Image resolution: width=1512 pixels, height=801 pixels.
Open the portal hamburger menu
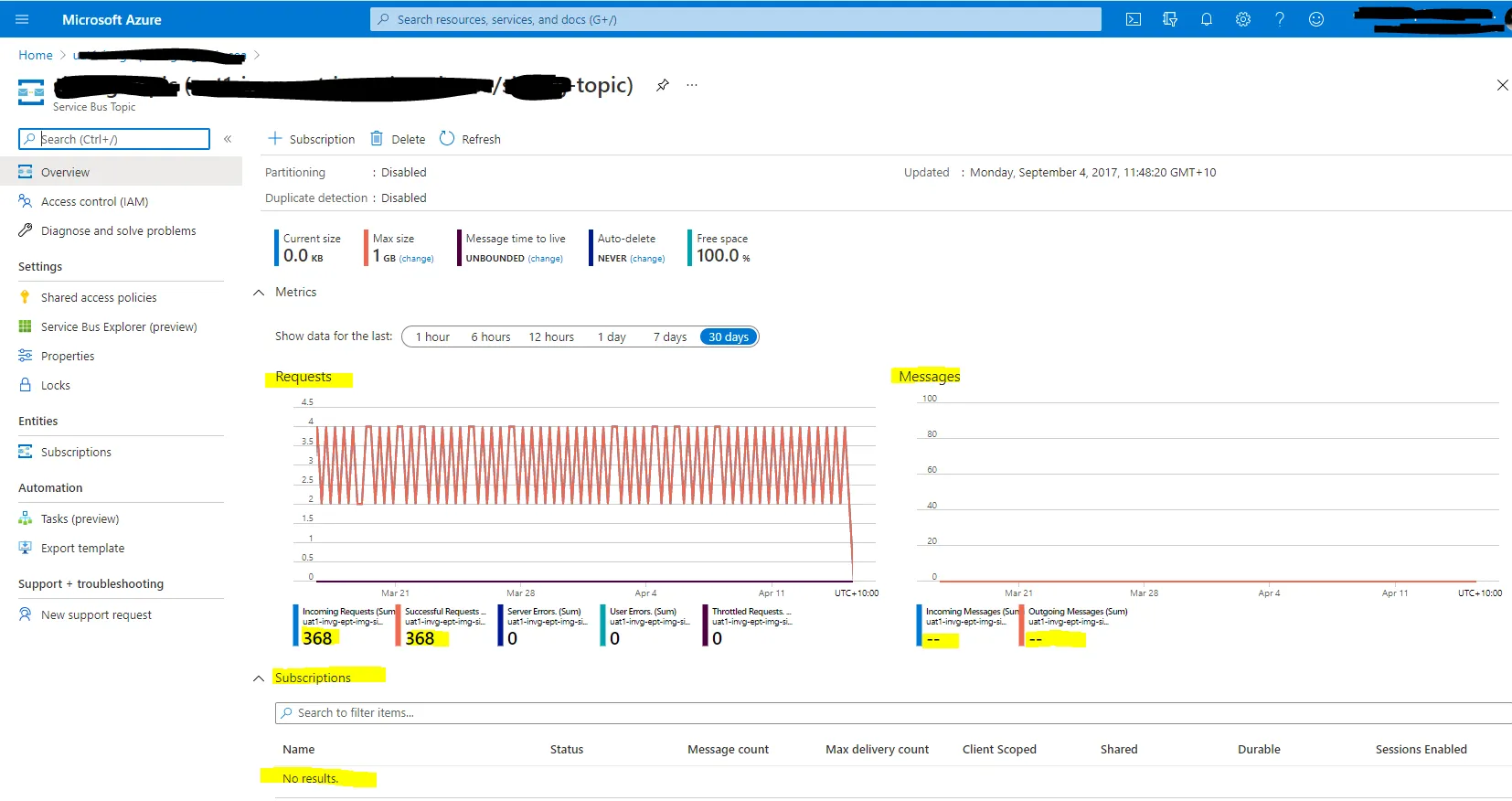click(23, 19)
